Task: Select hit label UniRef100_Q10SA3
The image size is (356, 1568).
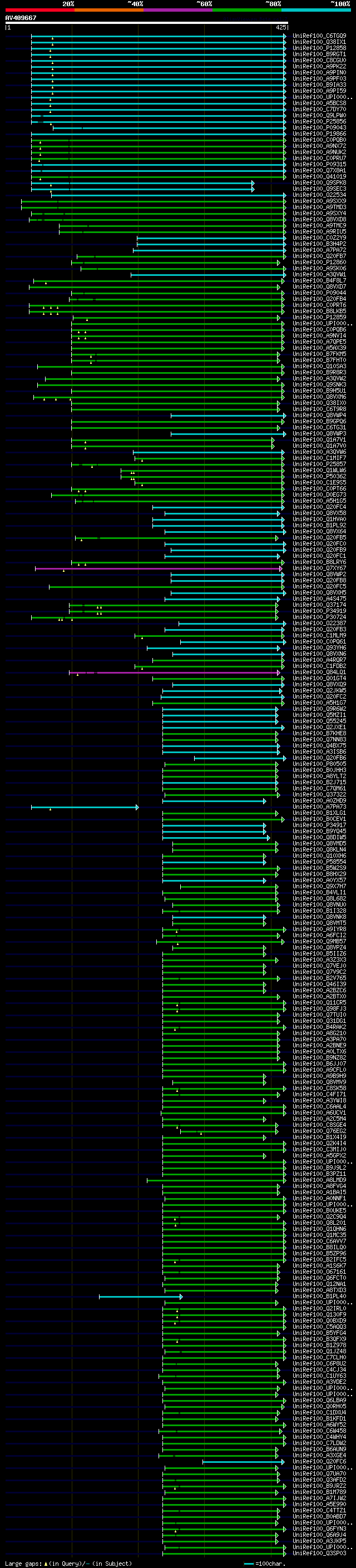Action: [319, 367]
